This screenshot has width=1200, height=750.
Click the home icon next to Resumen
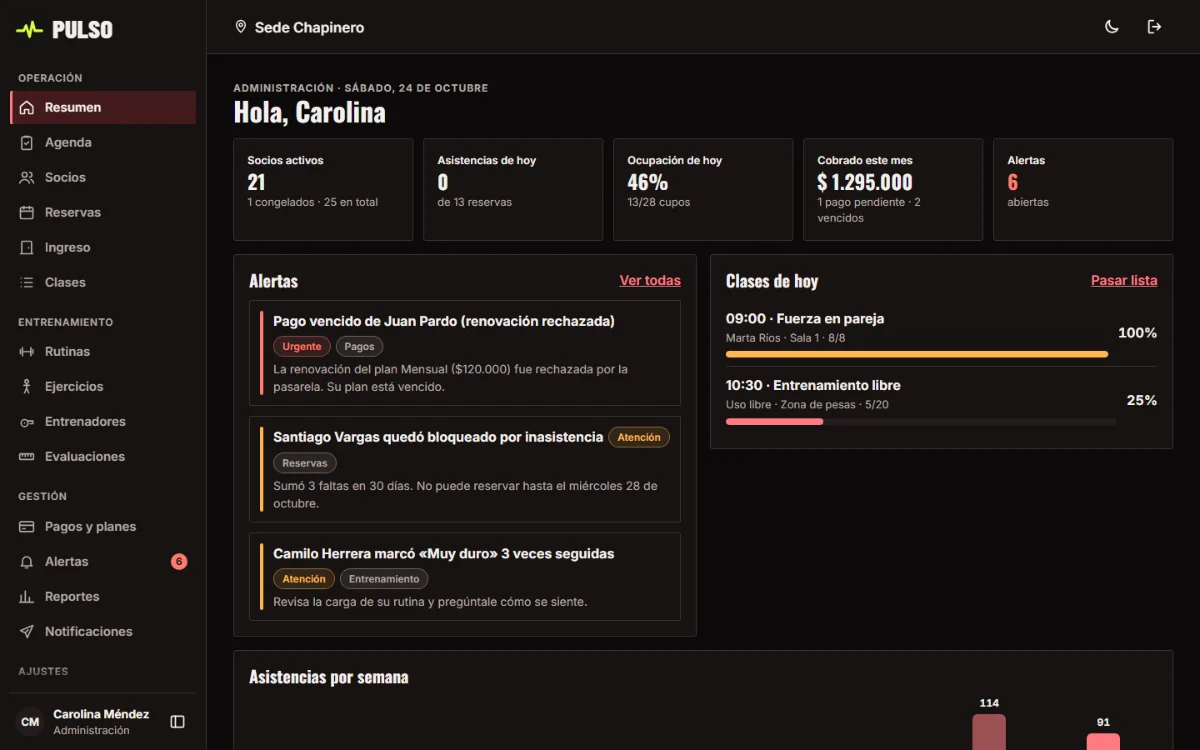tap(27, 108)
